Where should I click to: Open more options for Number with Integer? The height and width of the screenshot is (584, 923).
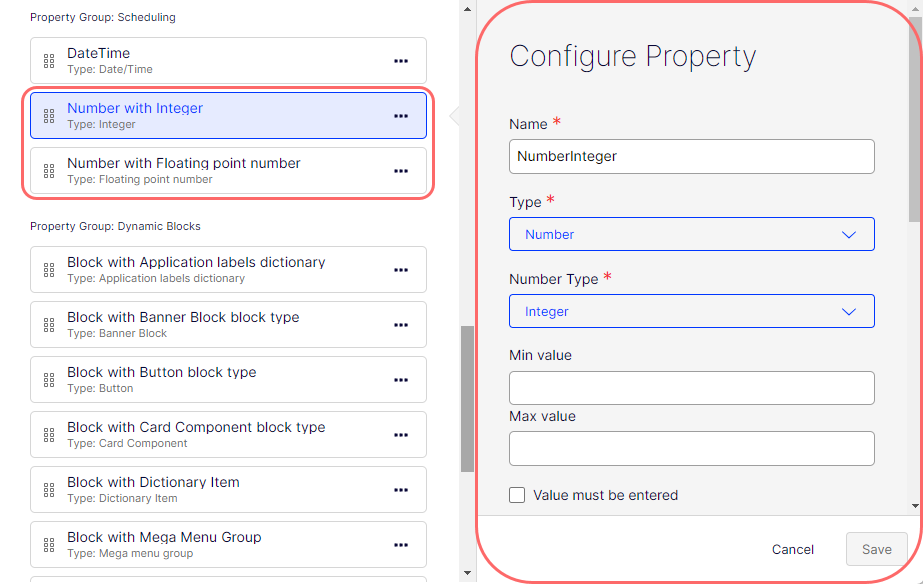(x=401, y=116)
